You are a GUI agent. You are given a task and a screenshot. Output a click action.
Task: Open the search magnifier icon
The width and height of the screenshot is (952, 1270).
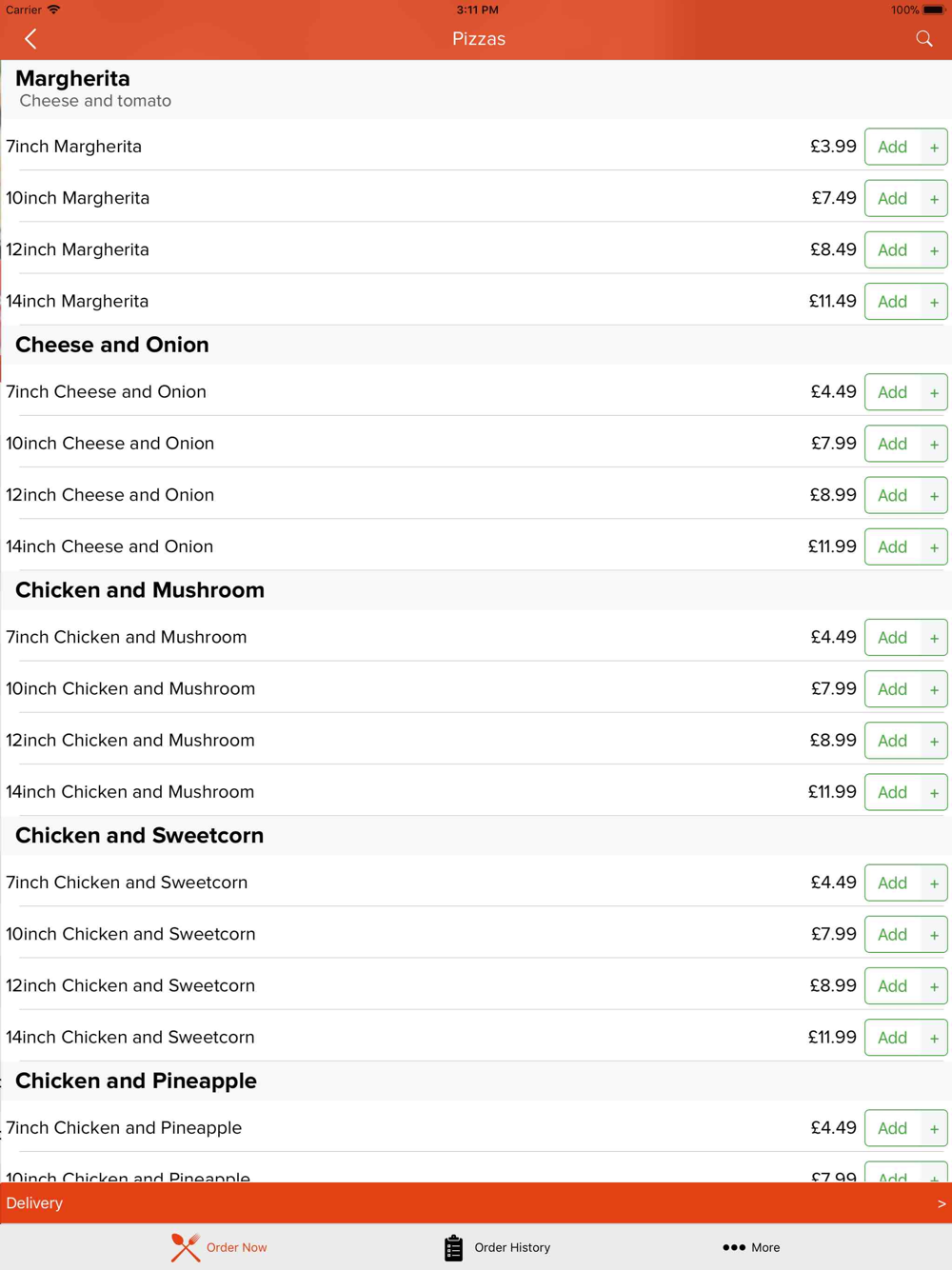point(923,39)
